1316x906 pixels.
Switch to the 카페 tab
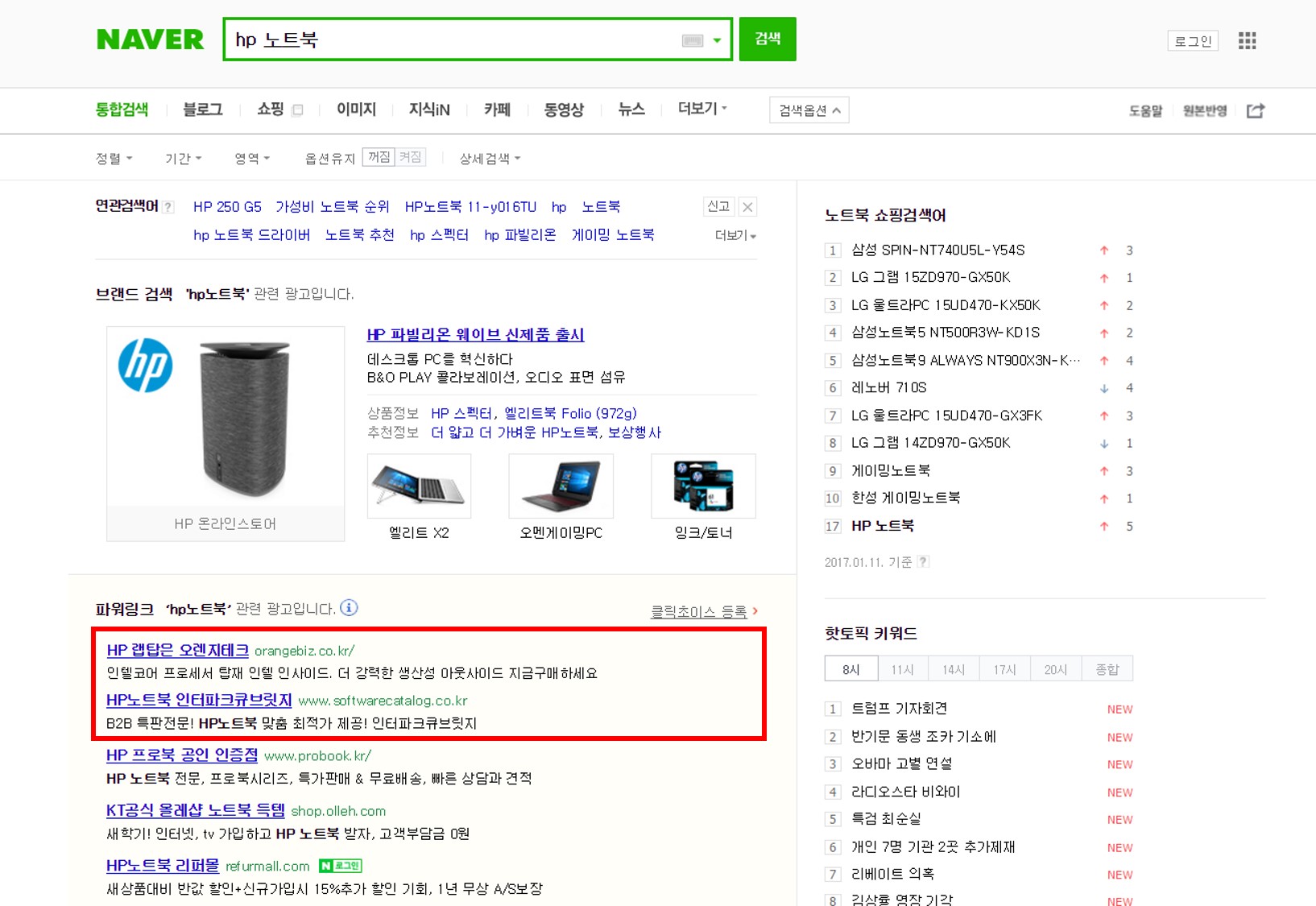[x=497, y=110]
